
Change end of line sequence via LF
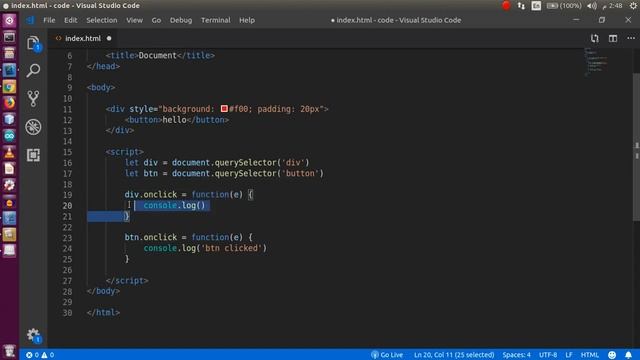(x=569, y=355)
